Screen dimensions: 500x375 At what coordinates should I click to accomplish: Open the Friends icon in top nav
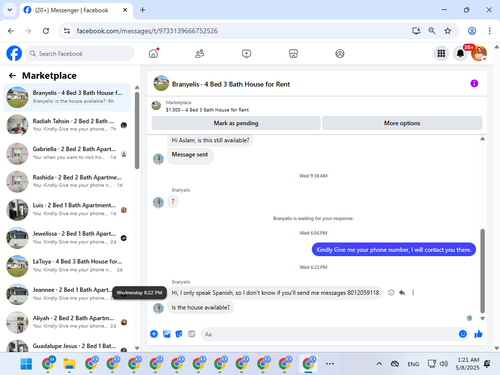200,53
